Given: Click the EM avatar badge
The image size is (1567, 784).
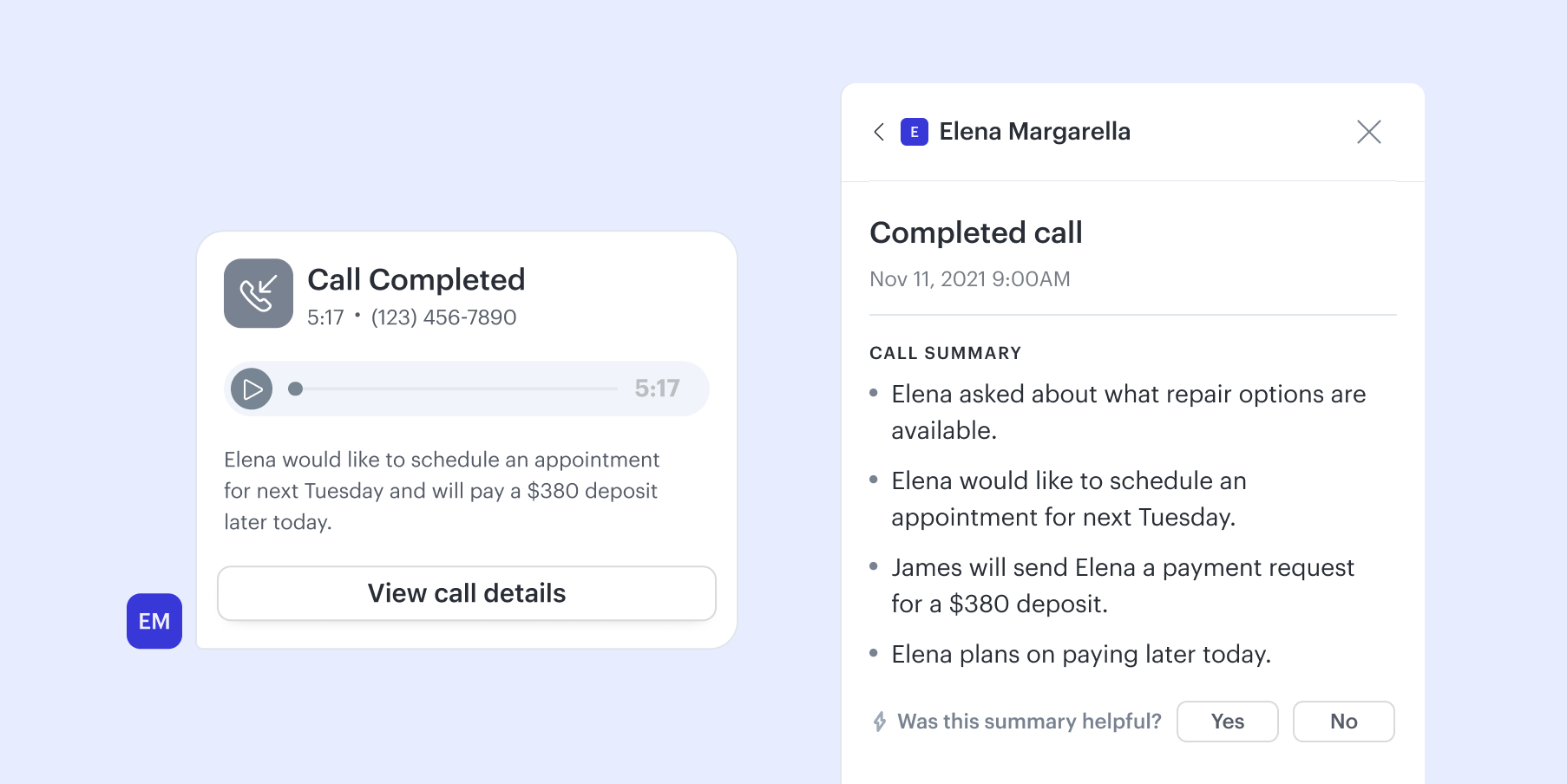Looking at the screenshot, I should pos(154,621).
